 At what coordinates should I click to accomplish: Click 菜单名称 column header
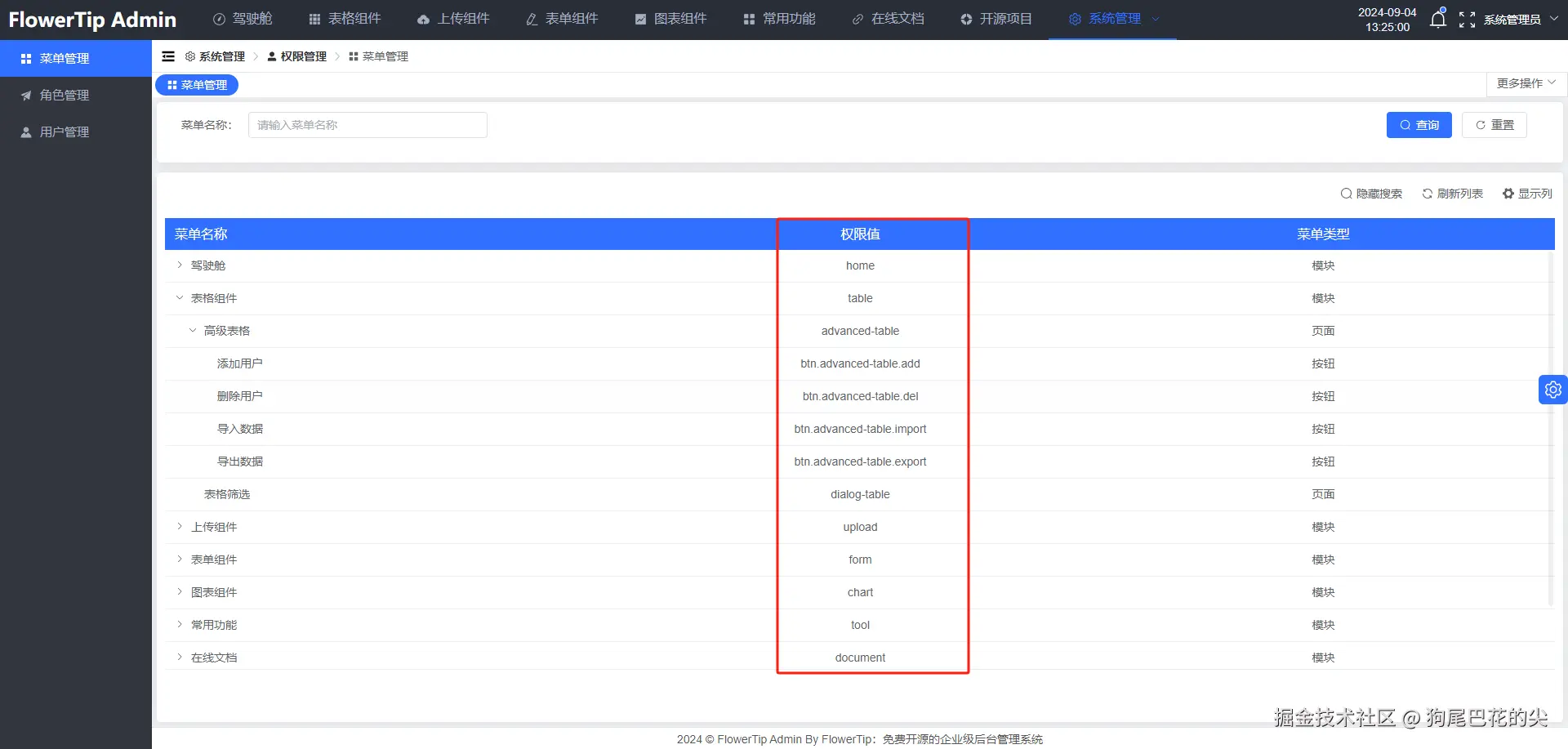point(201,234)
